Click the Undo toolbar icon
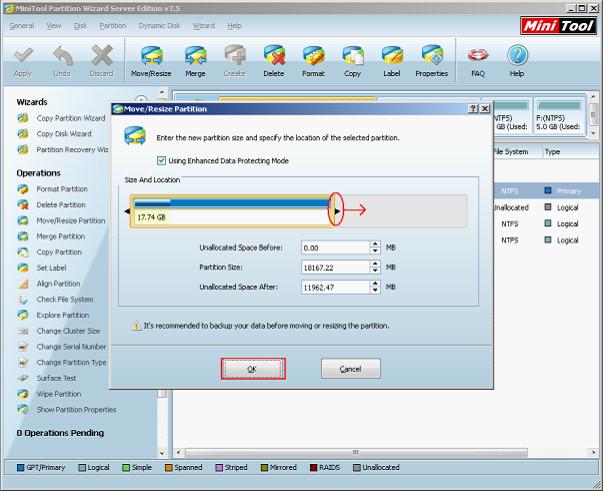603x491 pixels. (x=62, y=55)
